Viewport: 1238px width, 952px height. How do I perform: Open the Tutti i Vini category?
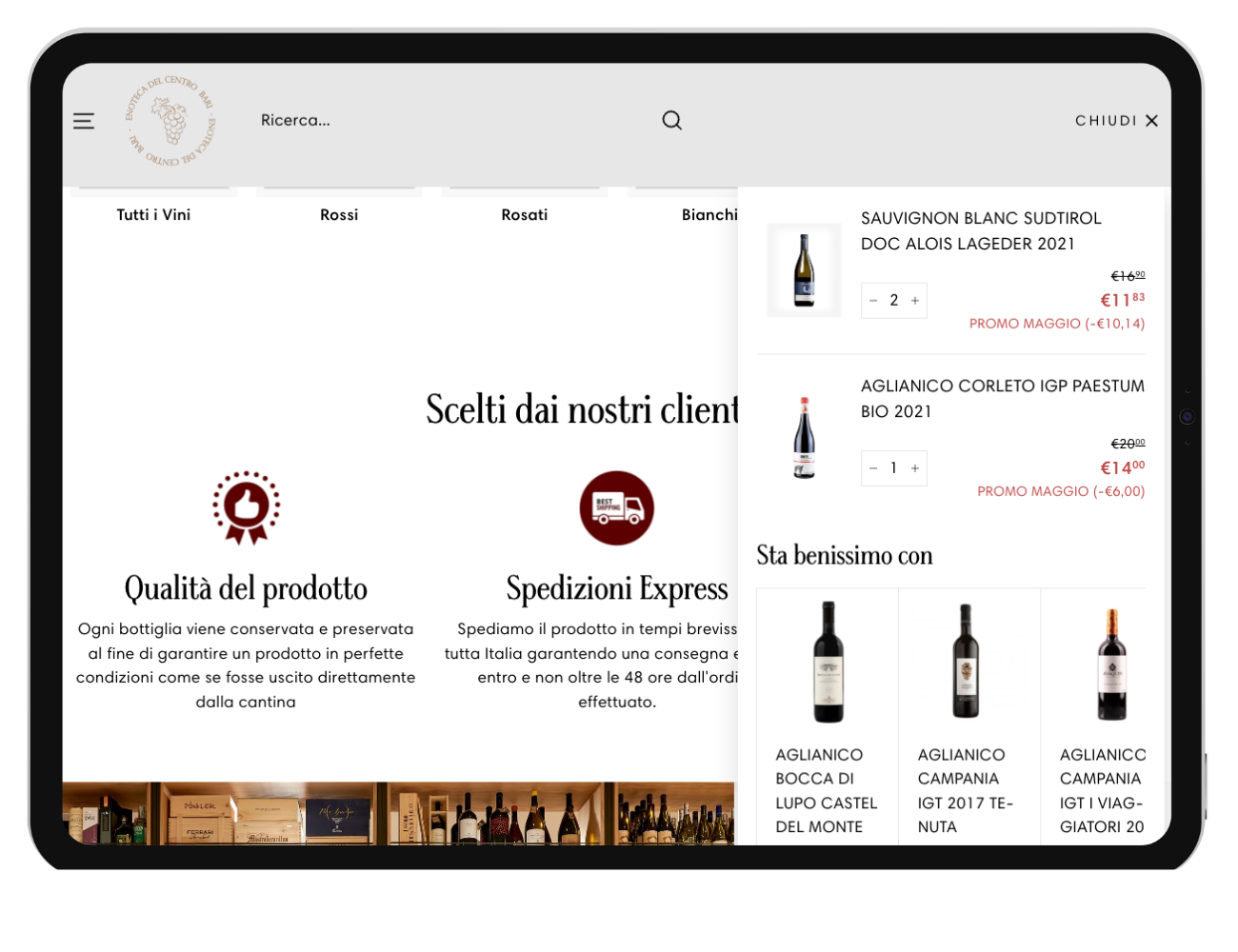153,215
